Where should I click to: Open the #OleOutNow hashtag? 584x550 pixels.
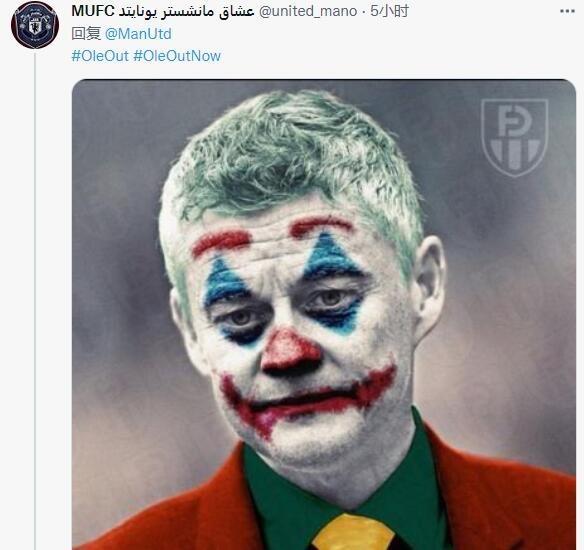[x=177, y=56]
